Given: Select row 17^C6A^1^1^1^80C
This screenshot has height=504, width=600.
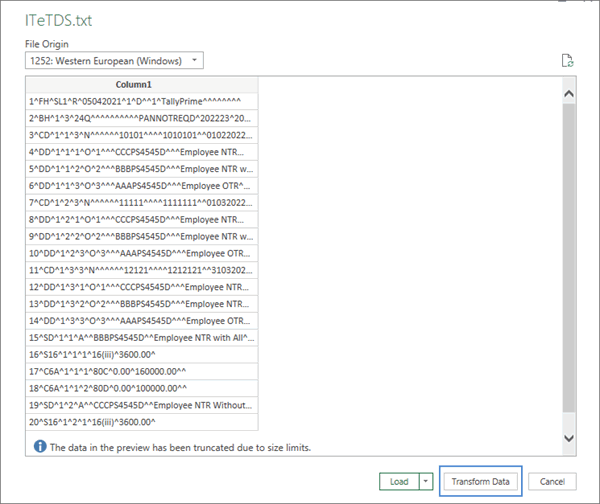Looking at the screenshot, I should tap(142, 371).
